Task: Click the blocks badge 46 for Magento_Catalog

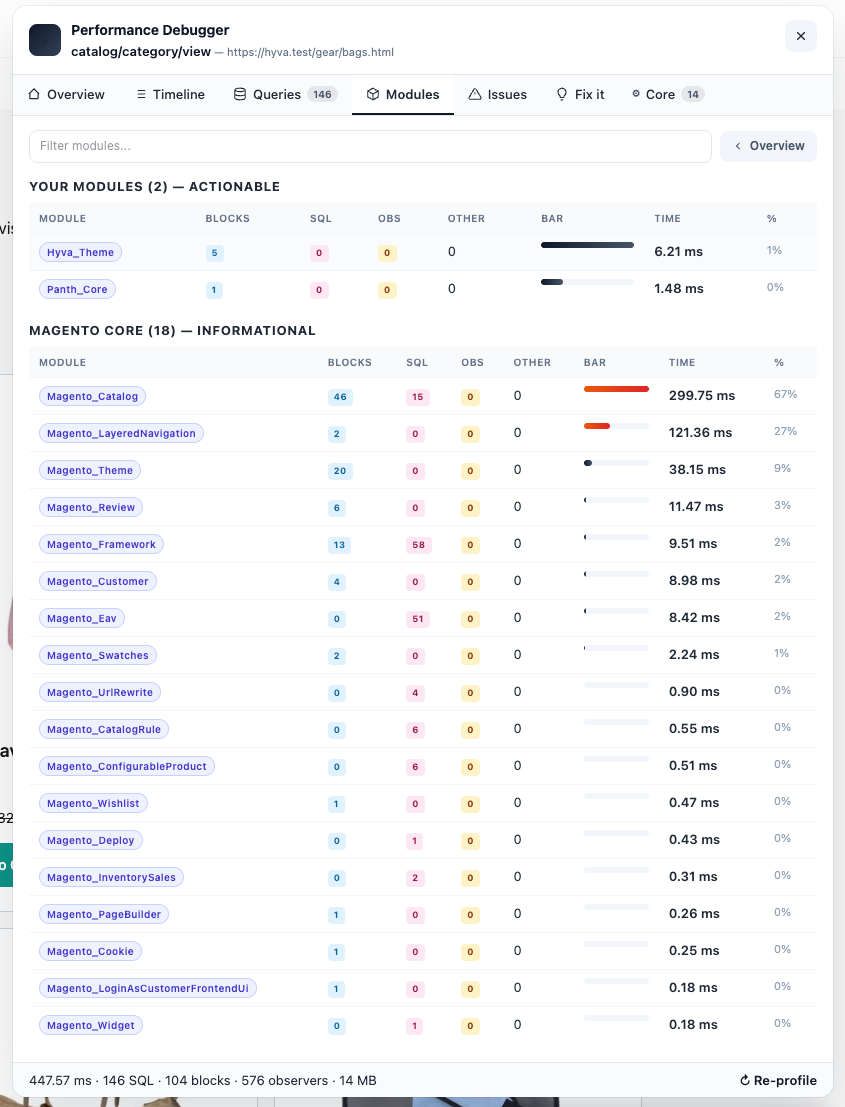Action: (x=340, y=397)
